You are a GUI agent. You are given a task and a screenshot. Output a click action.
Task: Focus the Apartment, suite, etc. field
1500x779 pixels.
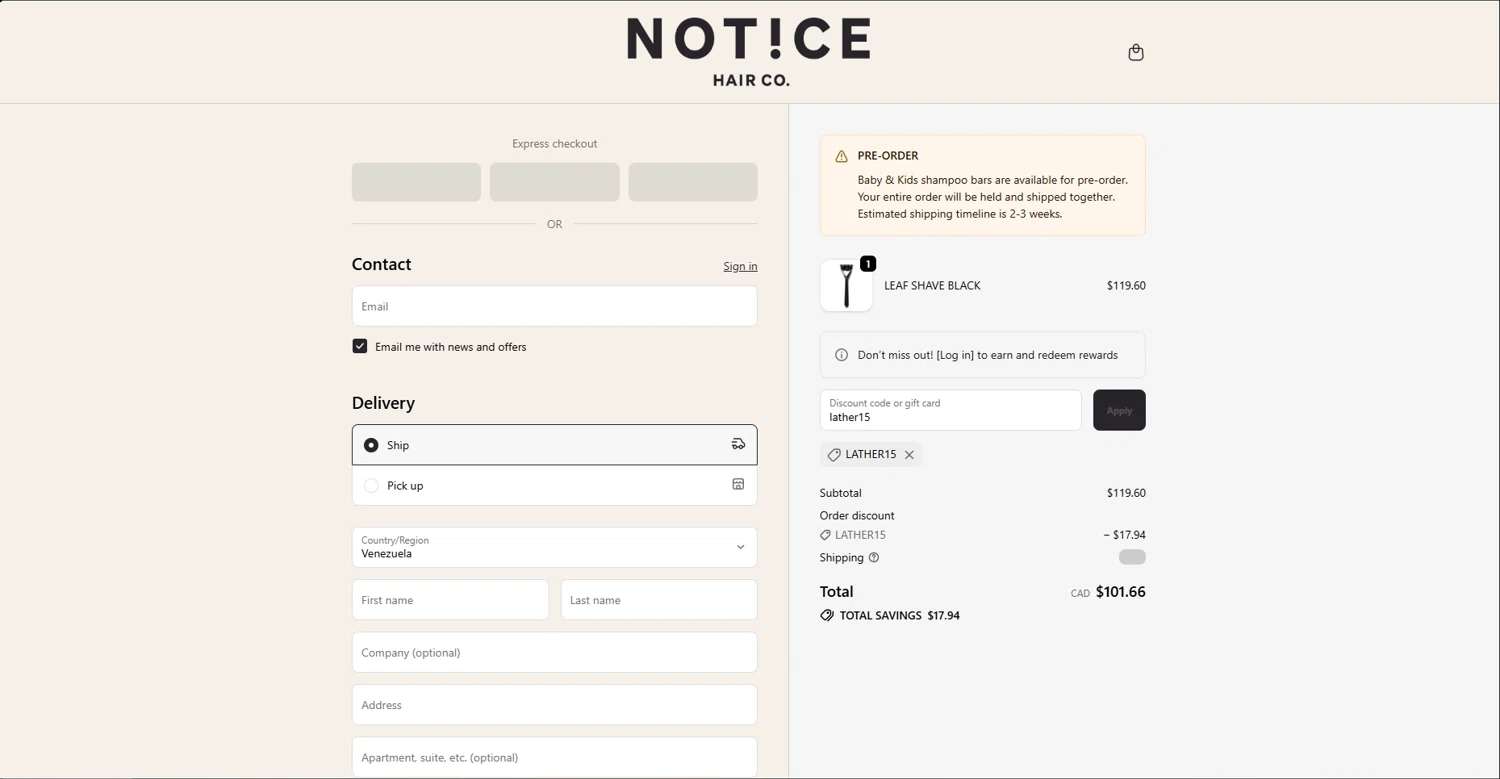point(554,757)
